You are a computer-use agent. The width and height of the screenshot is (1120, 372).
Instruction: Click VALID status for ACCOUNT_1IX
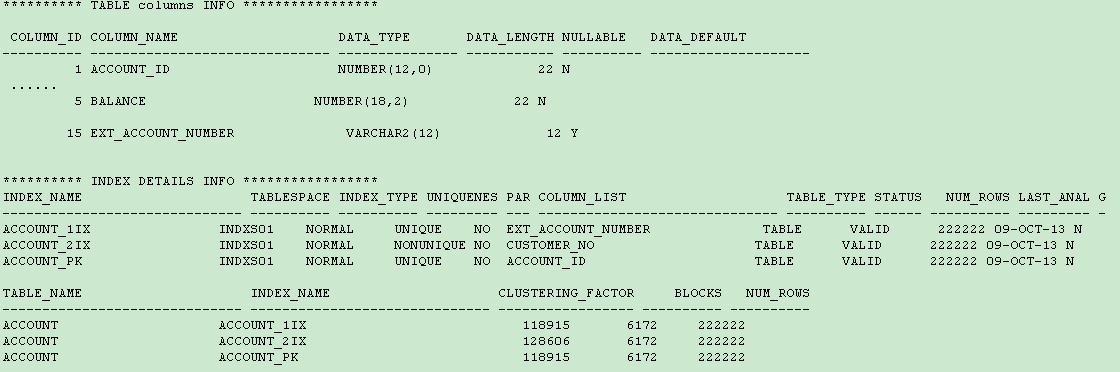point(870,229)
